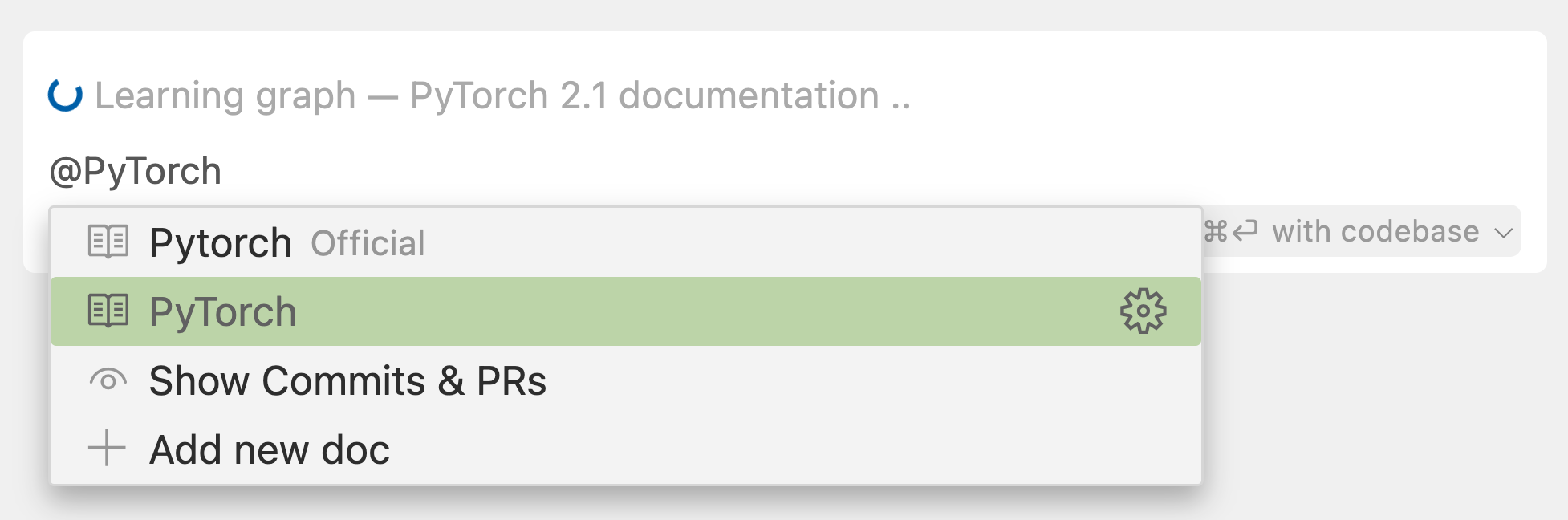
Task: Expand the chevron next to with codebase
Action: [1503, 233]
